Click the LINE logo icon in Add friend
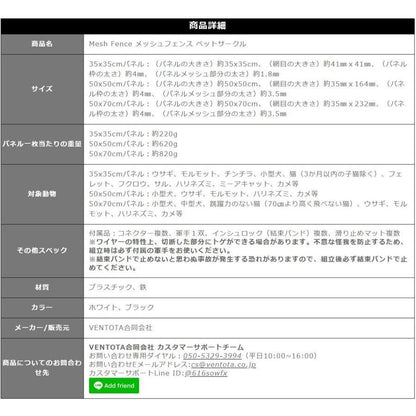 click(98, 386)
